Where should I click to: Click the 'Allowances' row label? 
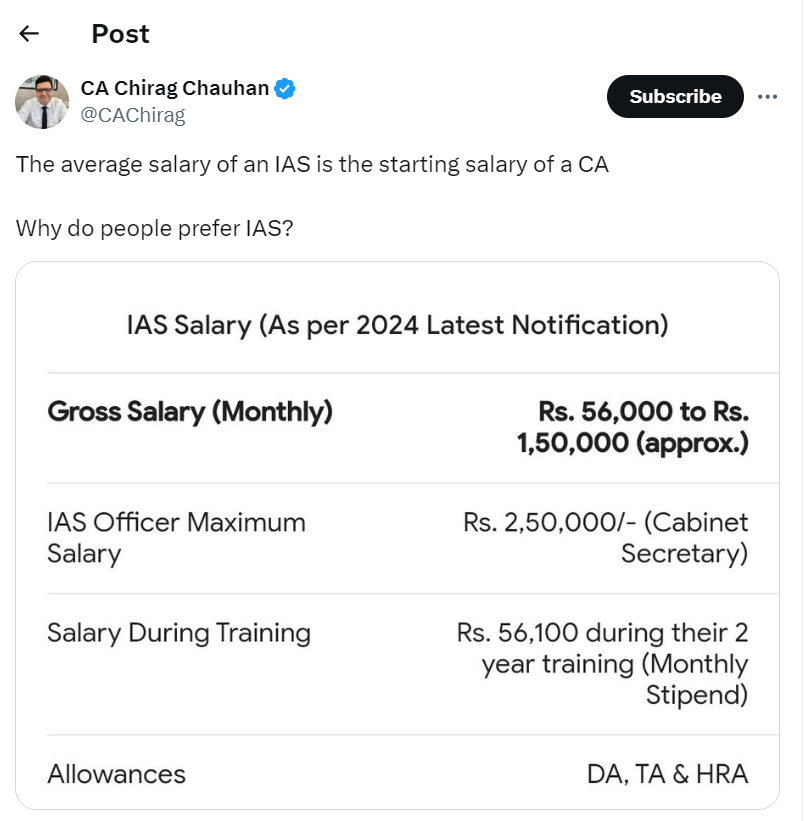point(116,774)
